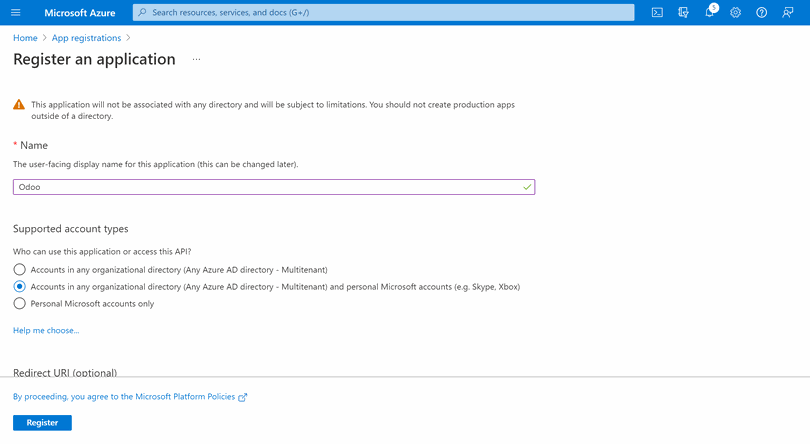The width and height of the screenshot is (810, 444).
Task: Select Accounts in any organizational directory Multitenant only
Action: pos(19,270)
